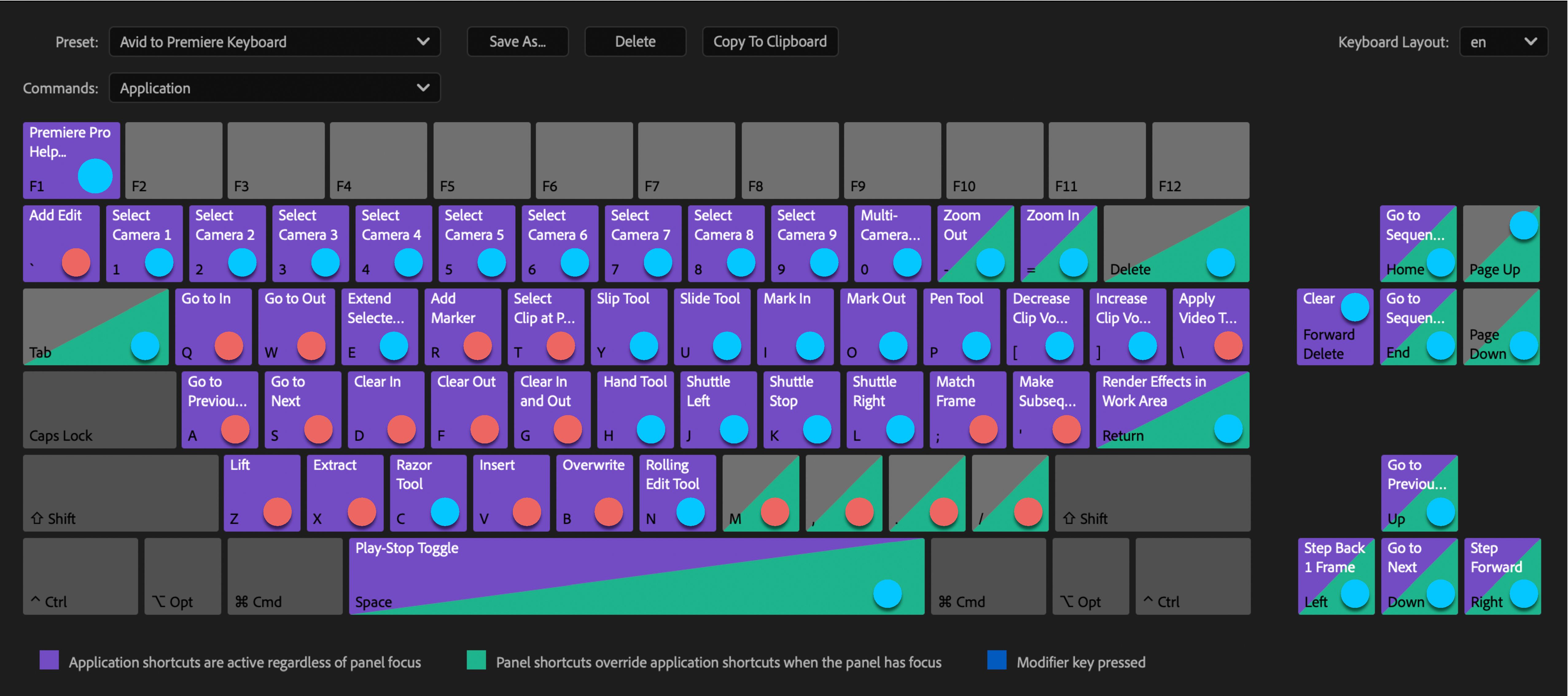Screen dimensions: 1568x696
Task: Select the Lift Z key
Action: coord(262,493)
